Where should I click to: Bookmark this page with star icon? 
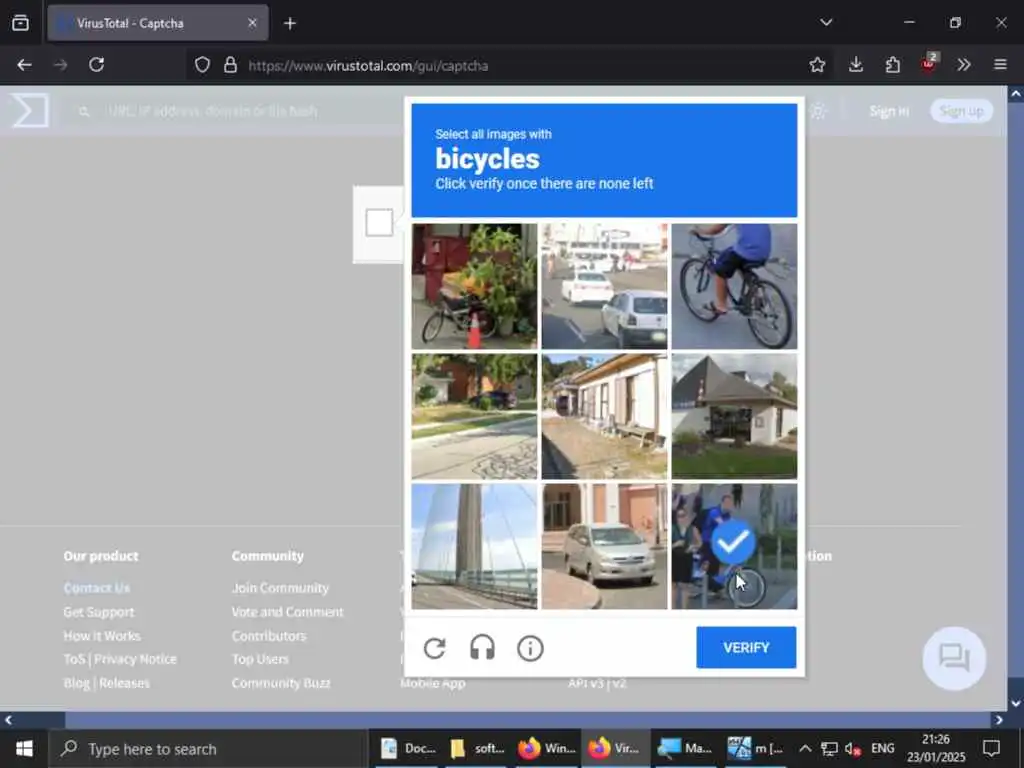coord(817,65)
